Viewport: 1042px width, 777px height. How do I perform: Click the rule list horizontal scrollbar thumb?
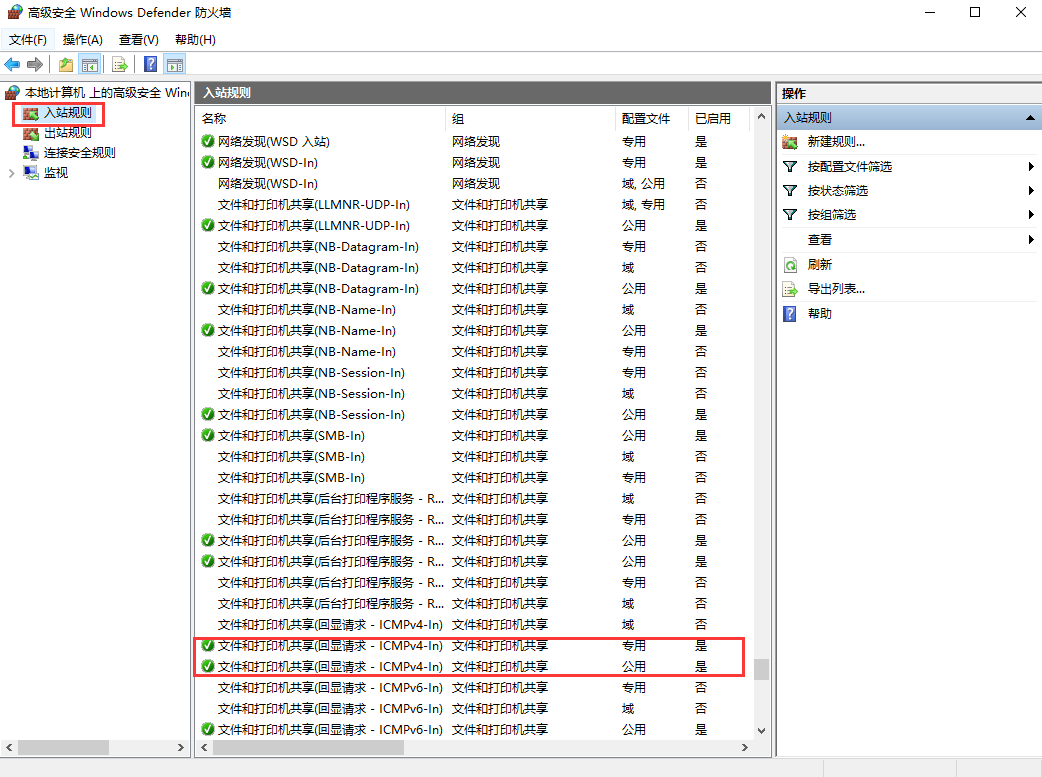pyautogui.click(x=308, y=748)
